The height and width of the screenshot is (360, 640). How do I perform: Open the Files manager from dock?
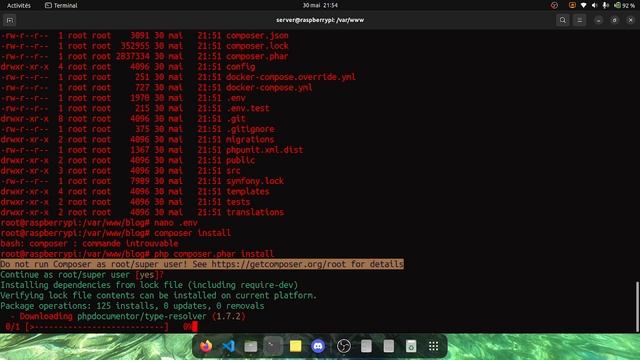251,346
